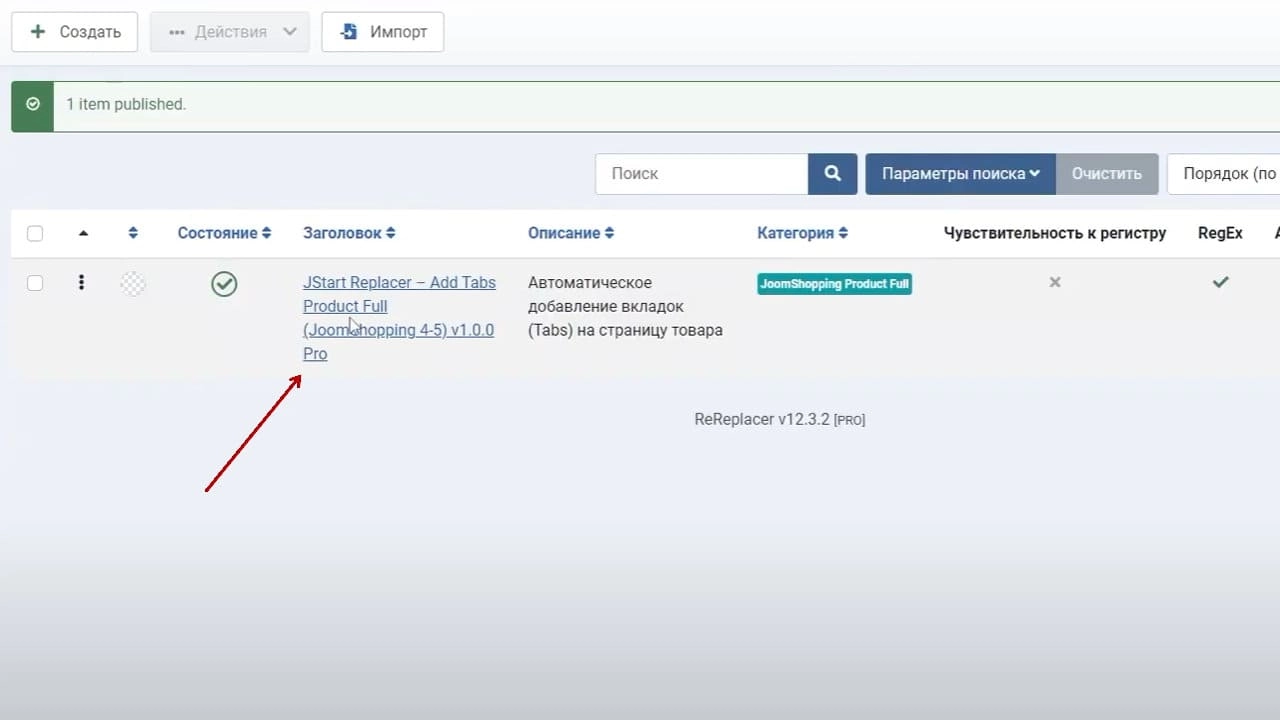Open the Порядок sorting dropdown
The width and height of the screenshot is (1280, 720).
click(1223, 174)
